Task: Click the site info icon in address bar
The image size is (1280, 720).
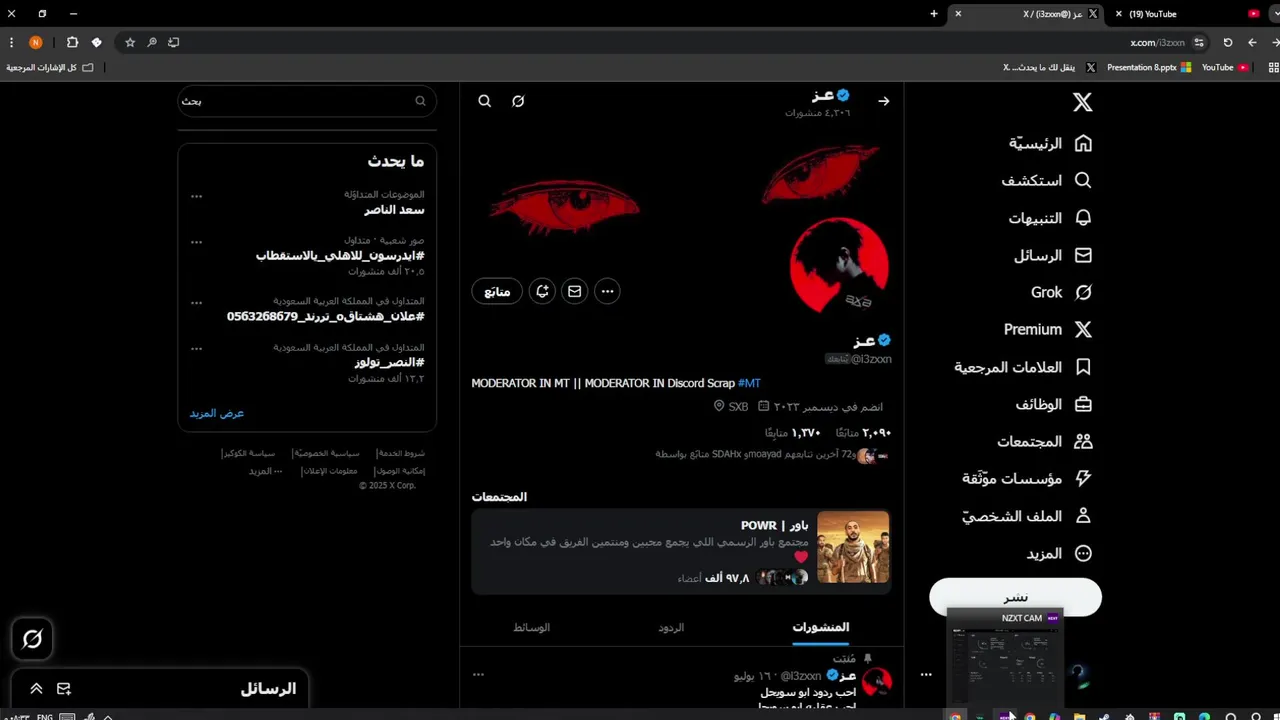Action: pos(1199,42)
